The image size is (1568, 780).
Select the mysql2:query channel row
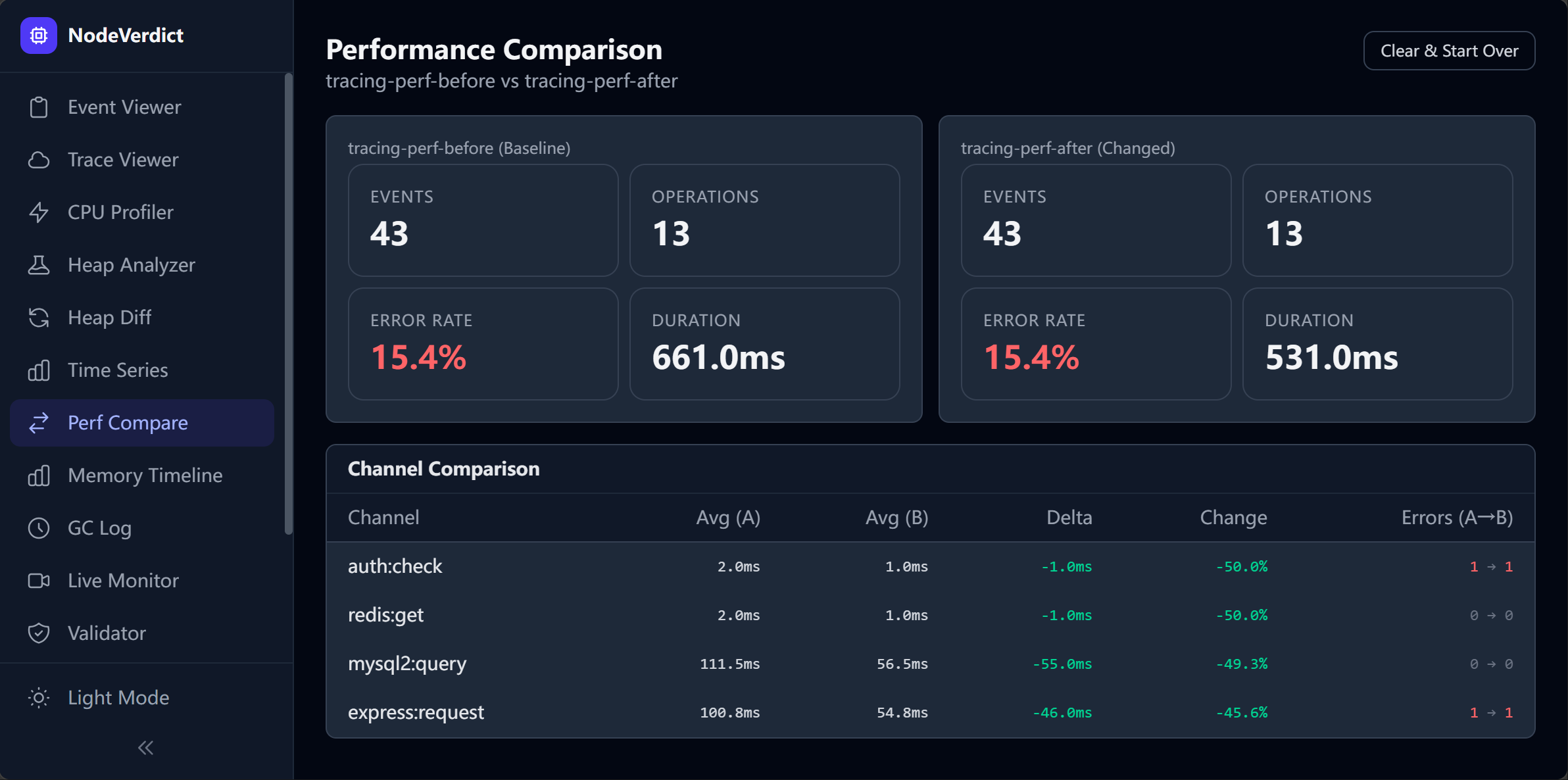tap(931, 664)
